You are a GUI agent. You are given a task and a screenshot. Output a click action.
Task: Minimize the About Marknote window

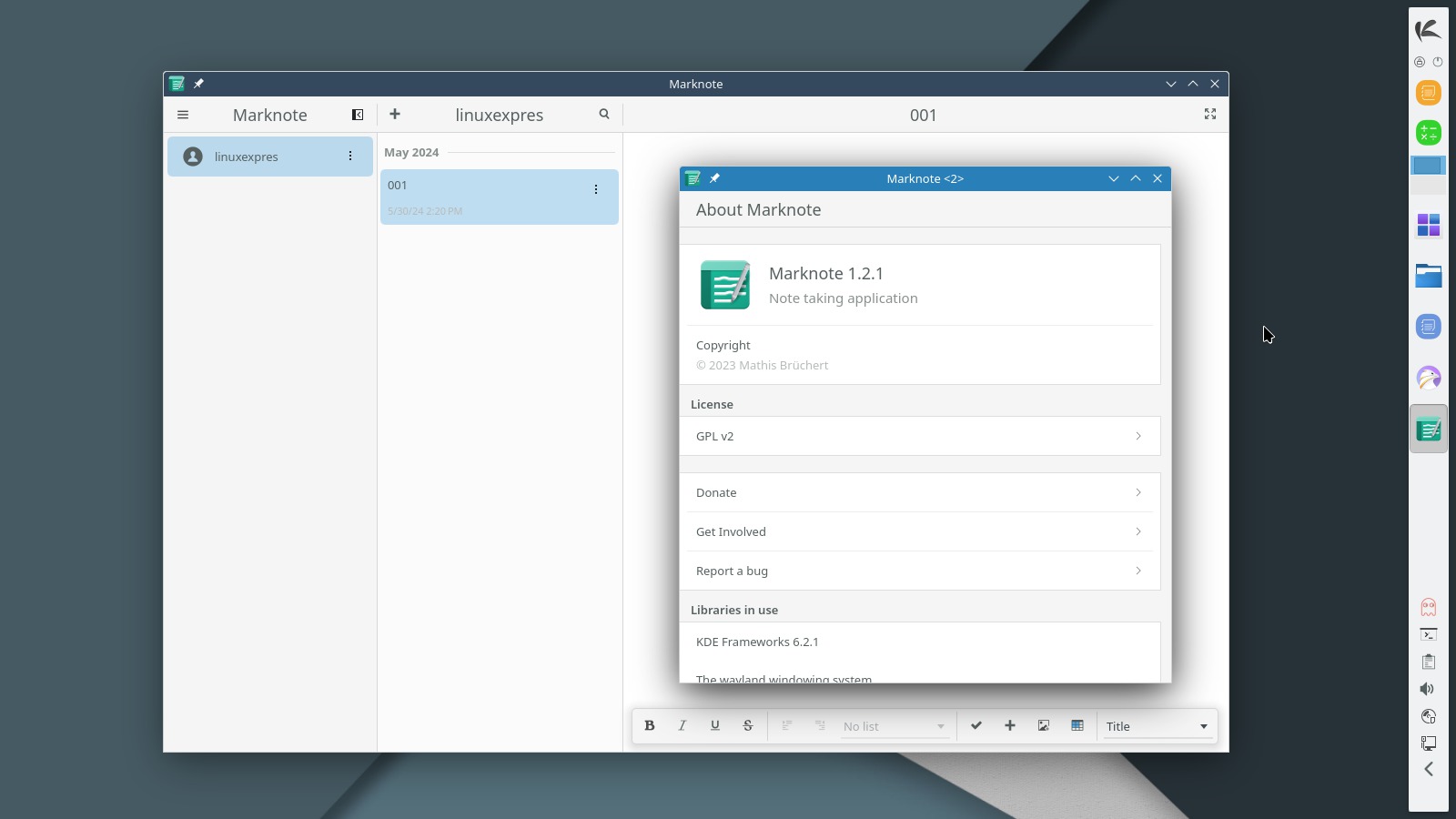(x=1114, y=178)
